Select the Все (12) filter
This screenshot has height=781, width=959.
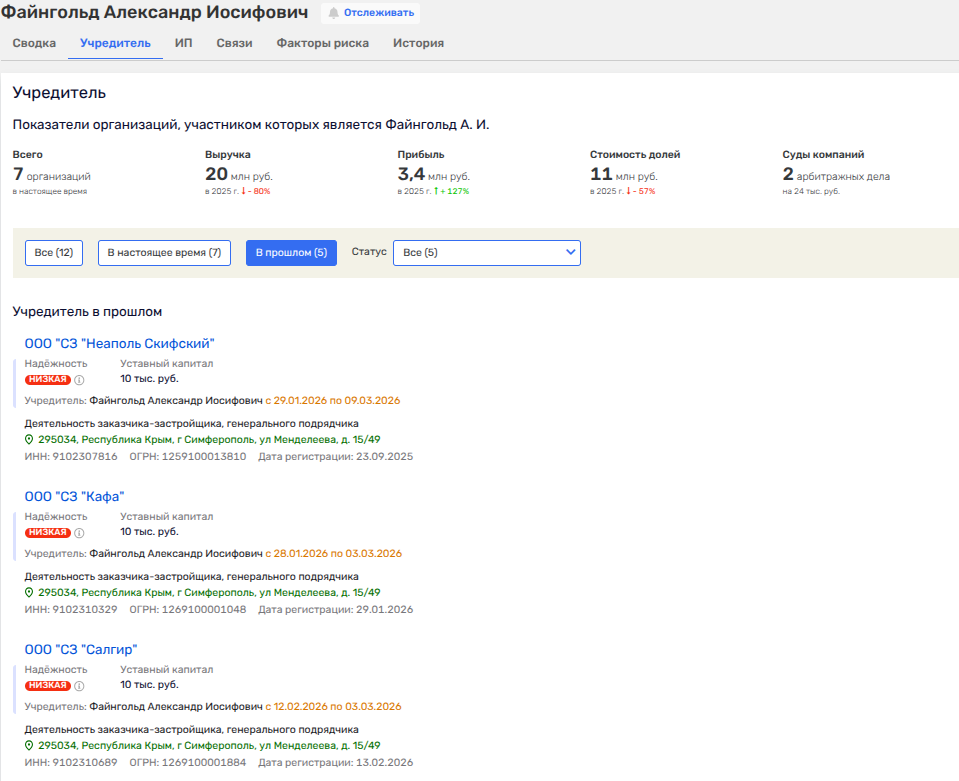pos(54,253)
